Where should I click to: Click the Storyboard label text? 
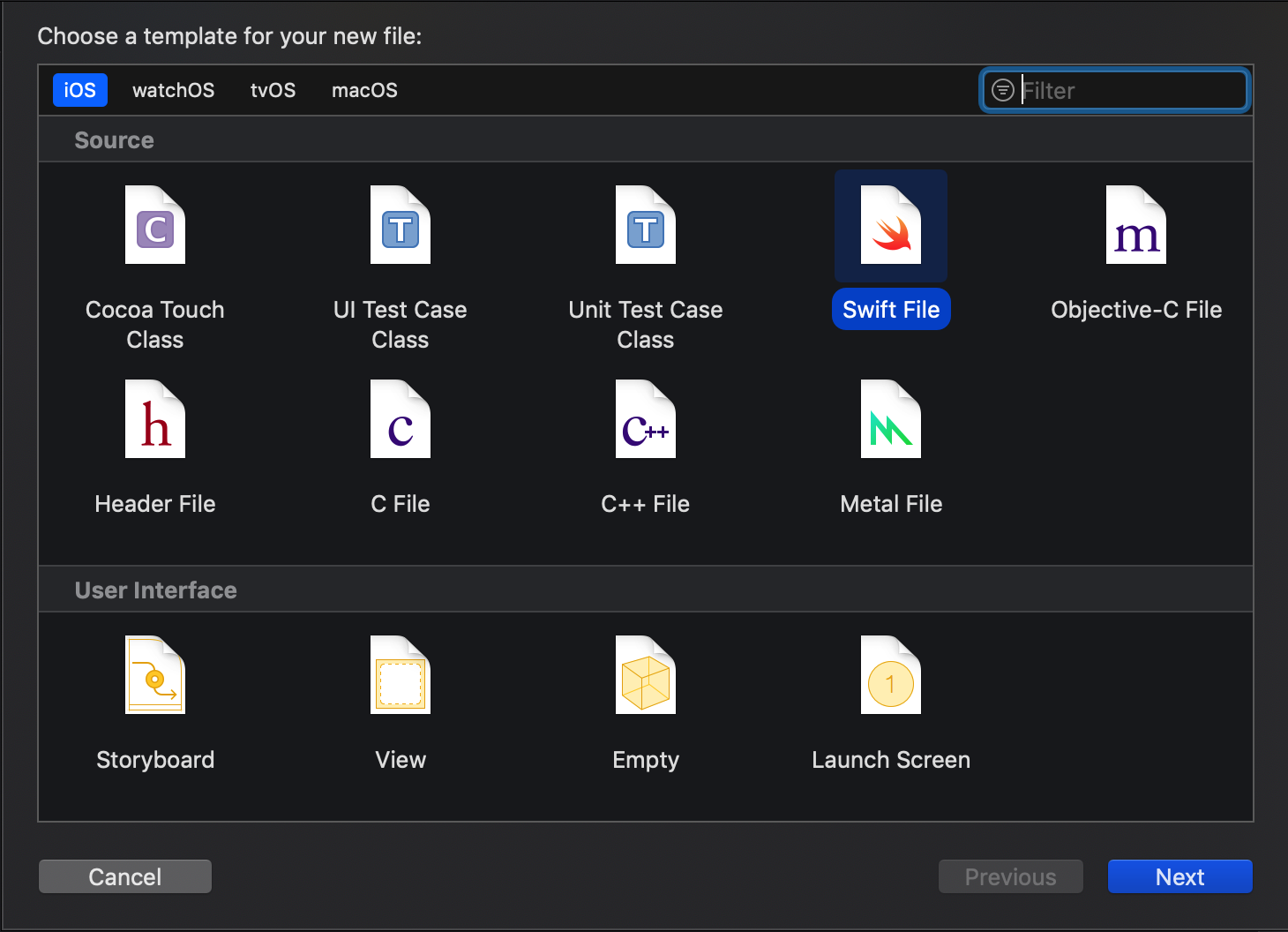coord(155,760)
